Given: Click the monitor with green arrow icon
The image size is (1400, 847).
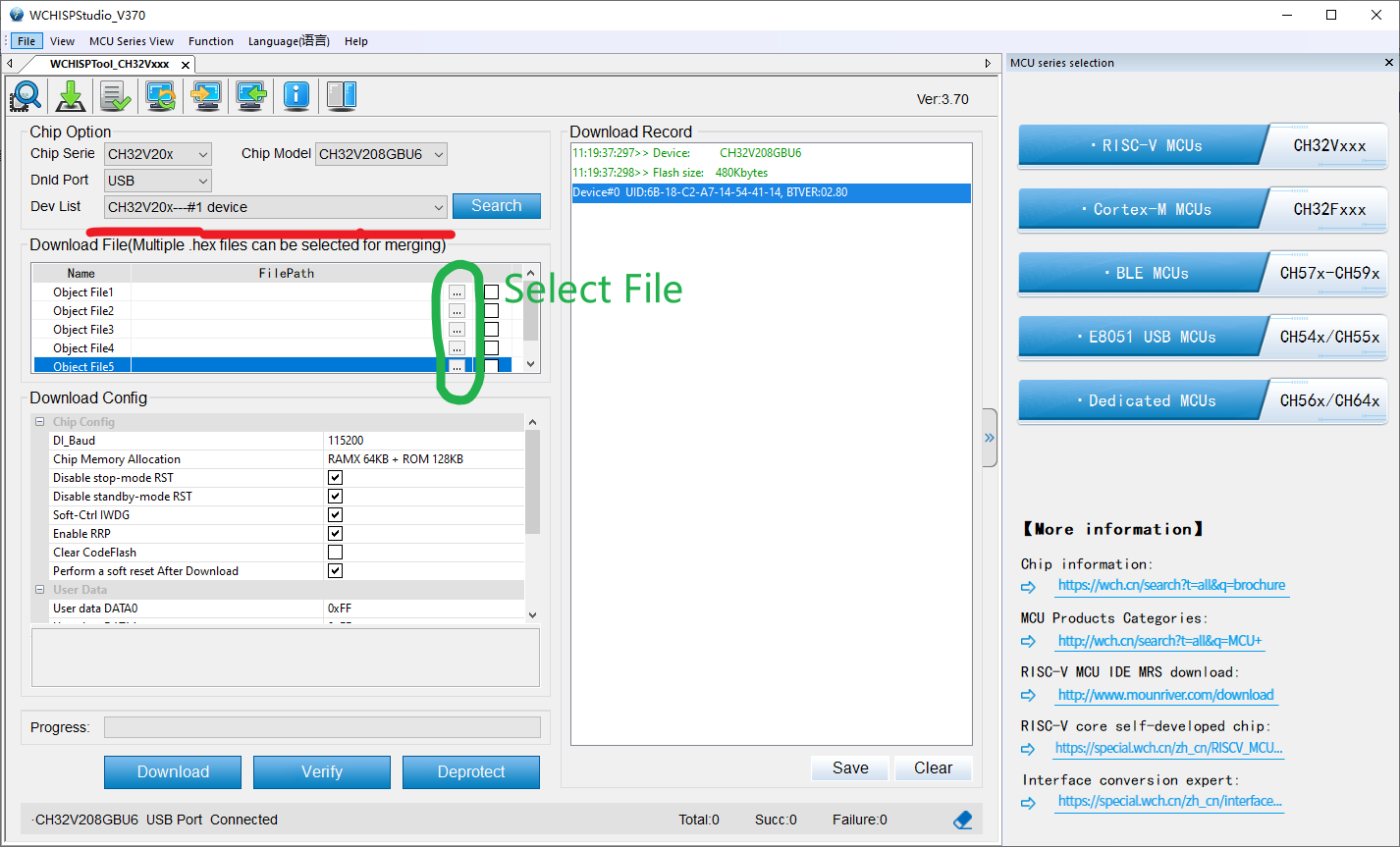Looking at the screenshot, I should [x=250, y=95].
